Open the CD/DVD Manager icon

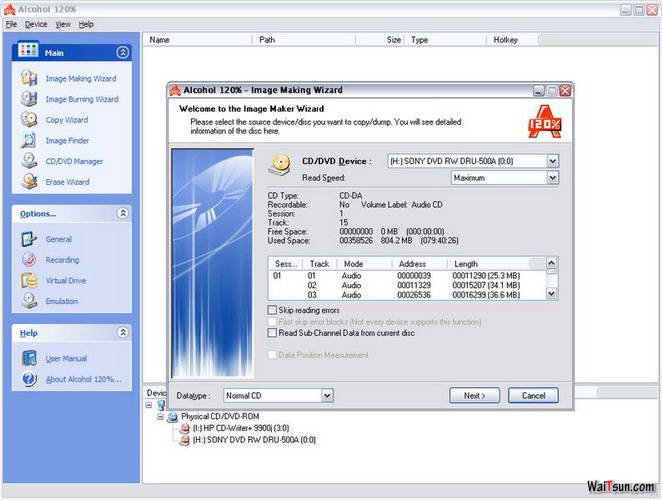[x=27, y=161]
